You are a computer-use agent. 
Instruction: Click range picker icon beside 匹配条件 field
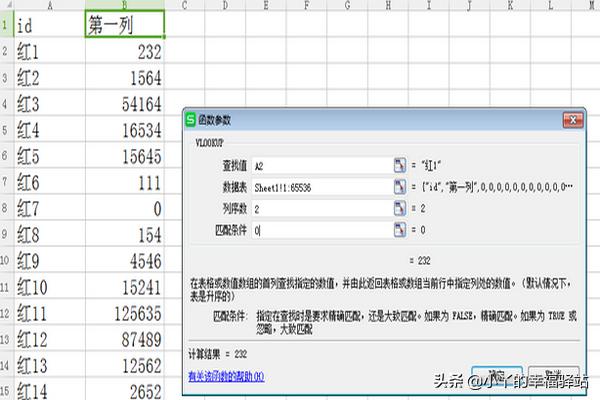pos(400,230)
